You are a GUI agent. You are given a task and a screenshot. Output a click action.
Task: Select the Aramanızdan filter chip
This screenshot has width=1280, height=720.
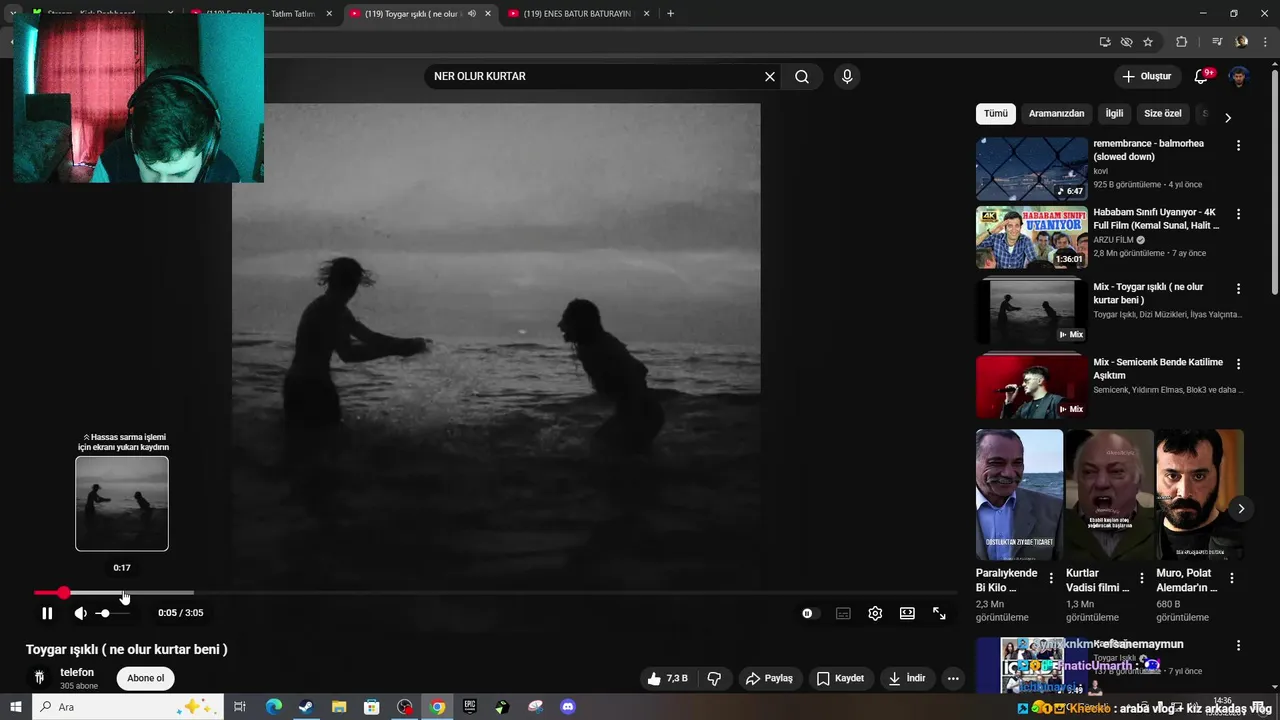(1056, 114)
